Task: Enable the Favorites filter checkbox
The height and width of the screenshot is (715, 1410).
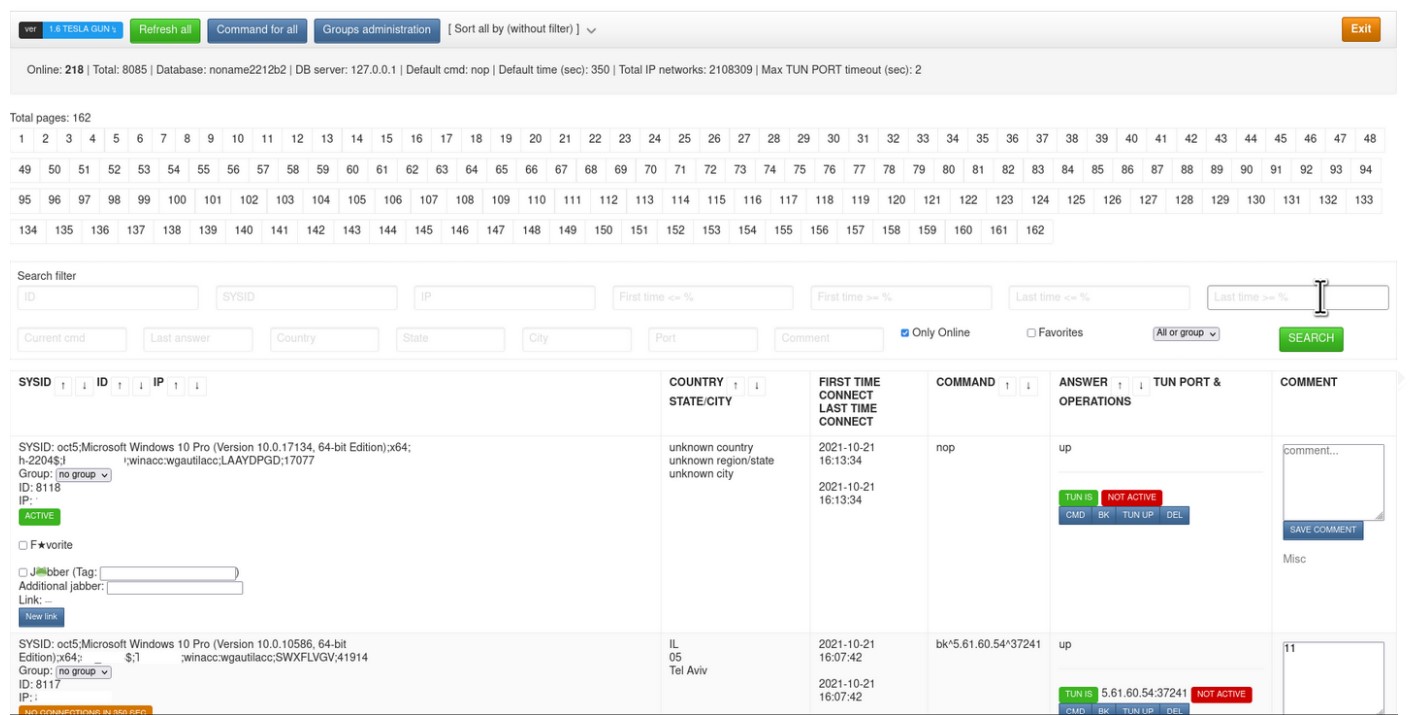Action: coord(1031,333)
